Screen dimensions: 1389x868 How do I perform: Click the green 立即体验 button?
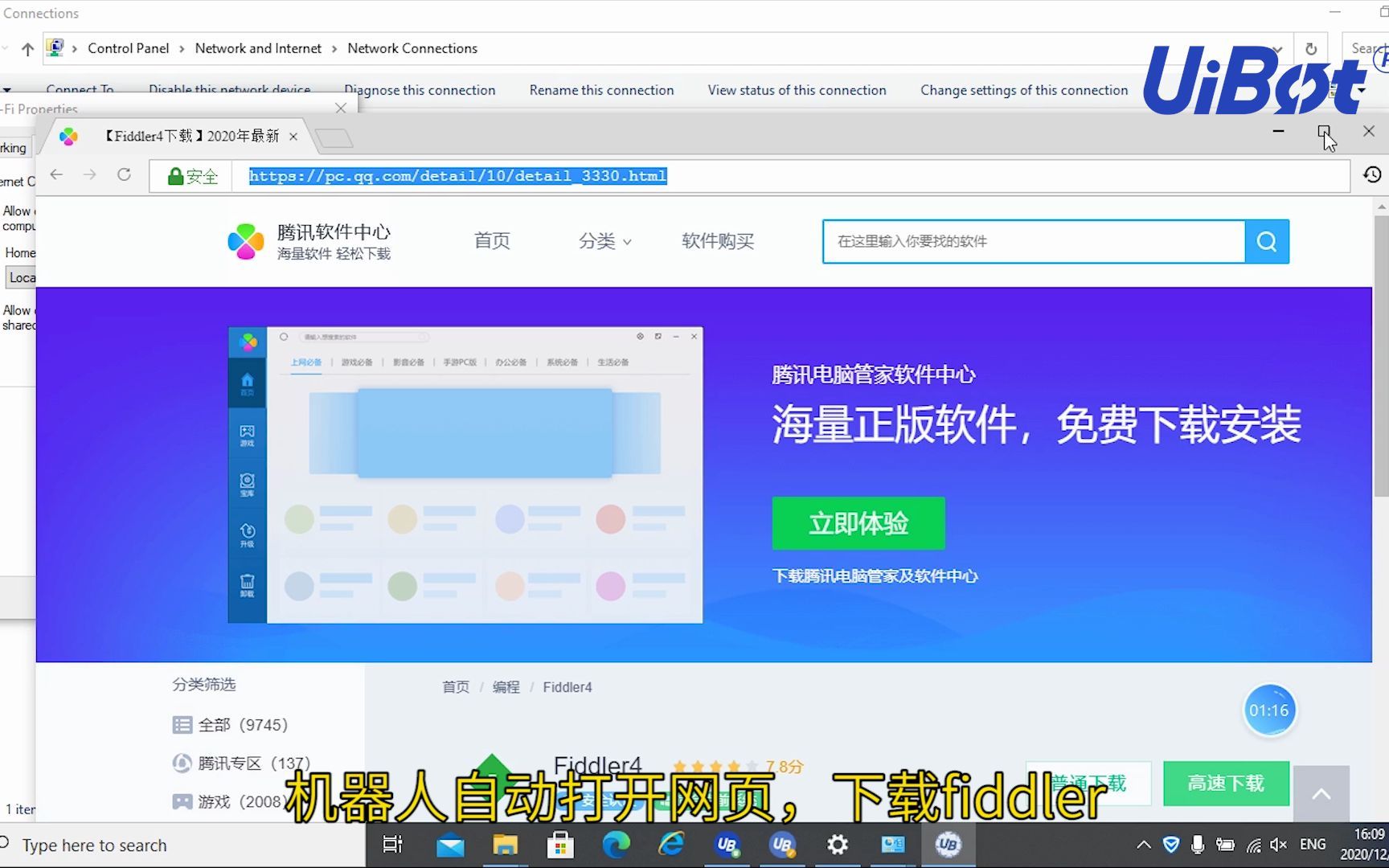coord(858,523)
